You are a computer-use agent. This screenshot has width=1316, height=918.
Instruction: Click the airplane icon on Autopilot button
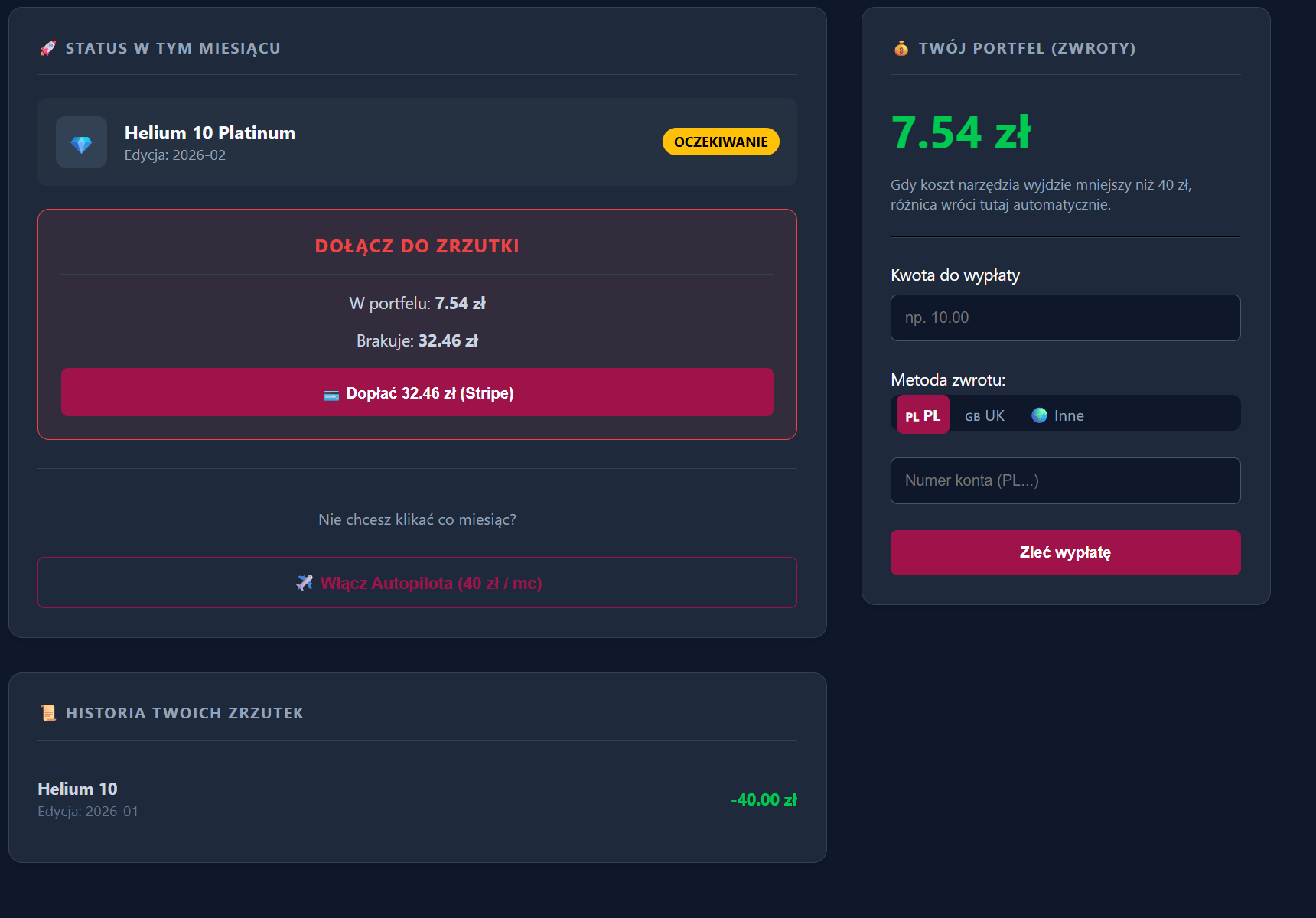[305, 583]
